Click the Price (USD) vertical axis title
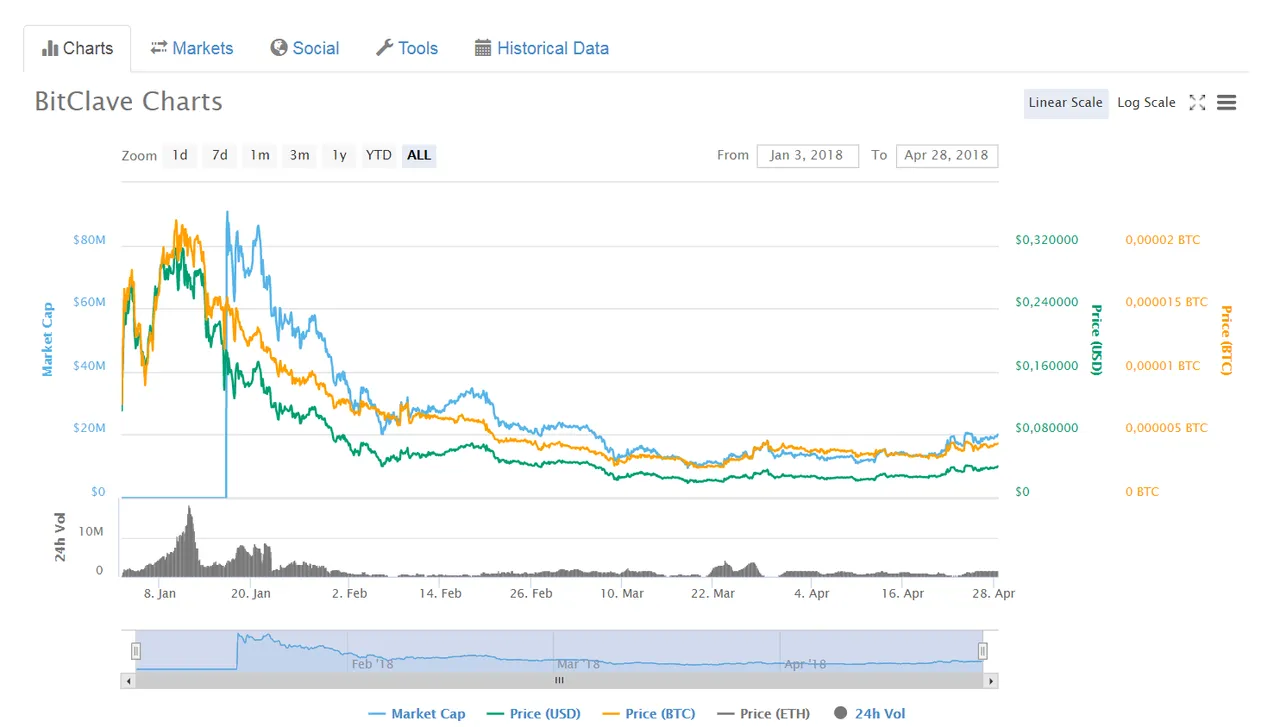1280x727 pixels. coord(1096,340)
